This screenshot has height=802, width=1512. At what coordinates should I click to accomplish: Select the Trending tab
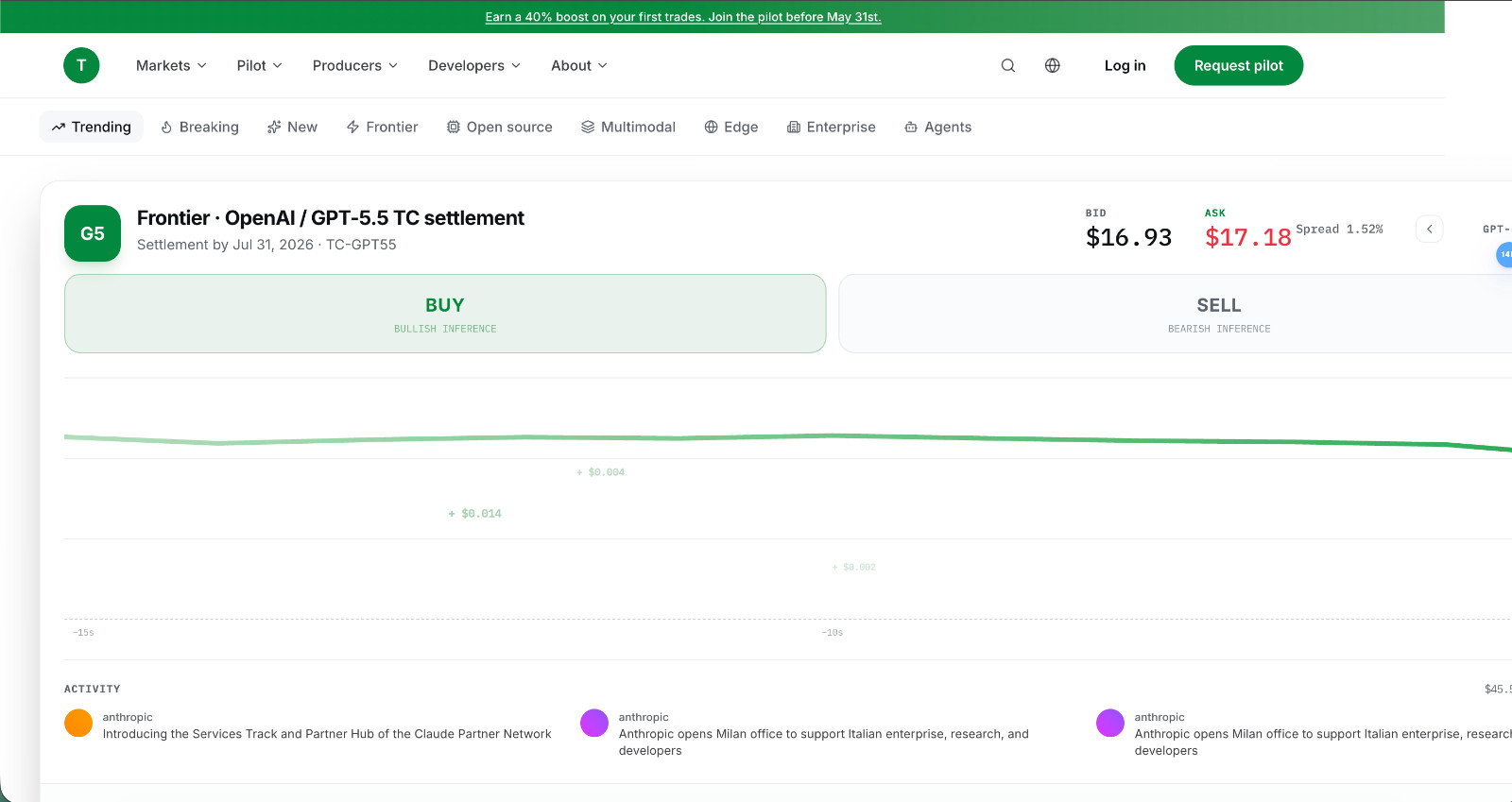92,127
